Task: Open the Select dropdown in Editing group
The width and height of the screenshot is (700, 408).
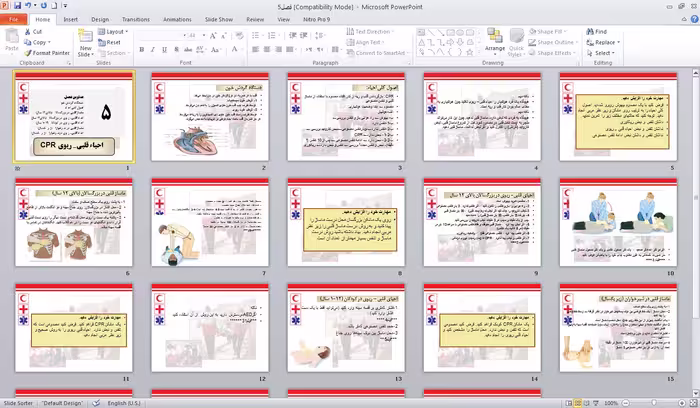Action: [x=601, y=53]
